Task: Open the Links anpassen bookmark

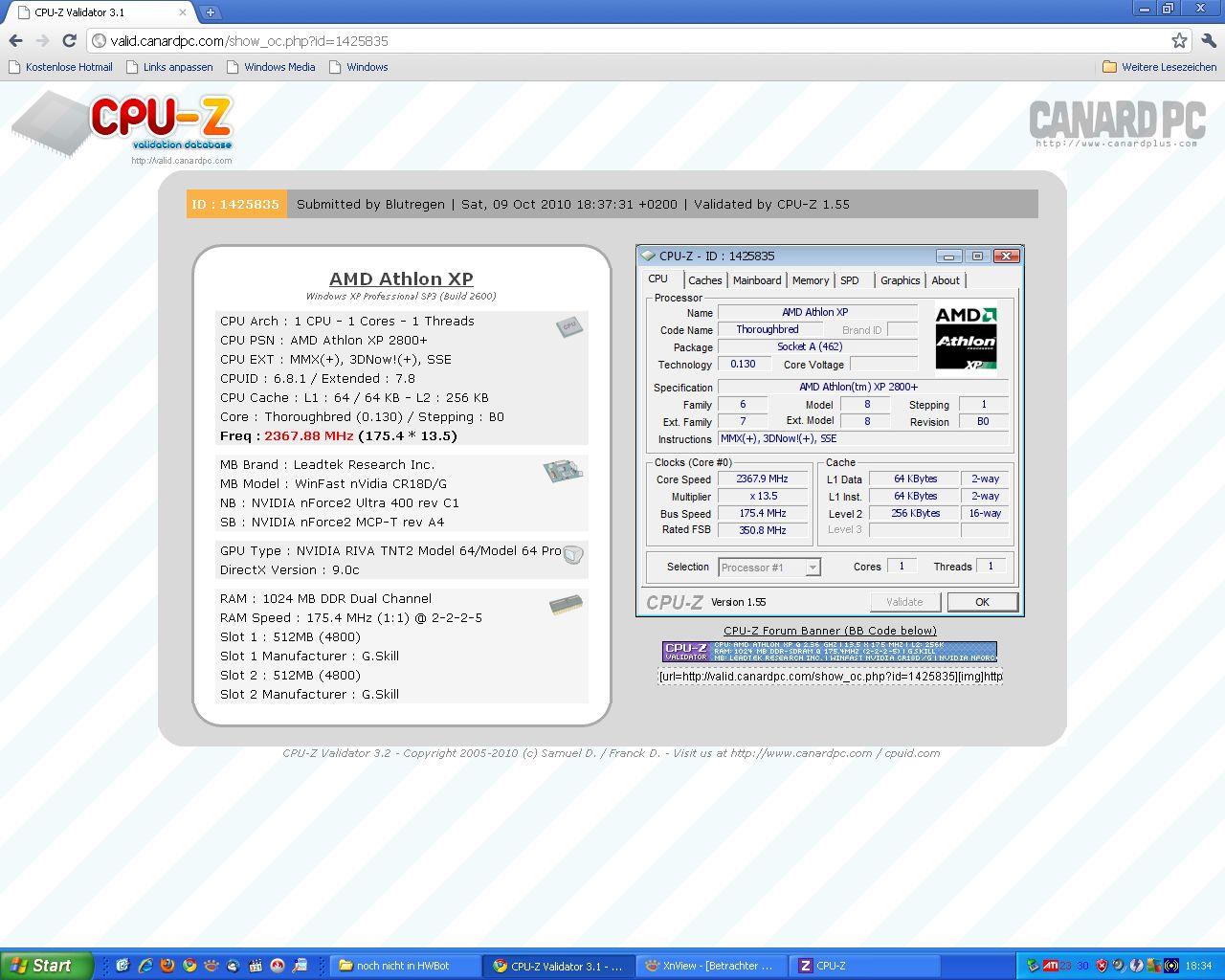Action: click(x=169, y=67)
